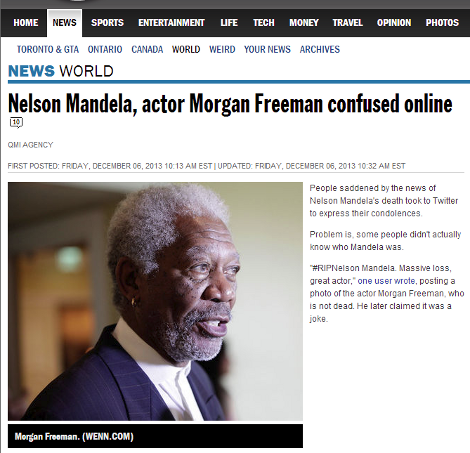
Task: Open the YOUR NEWS subsection
Action: click(x=267, y=49)
